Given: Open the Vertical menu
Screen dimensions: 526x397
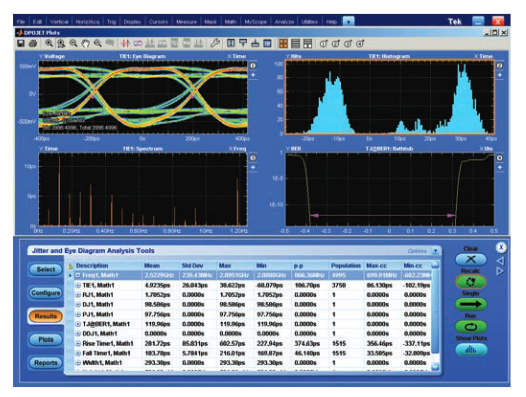Looking at the screenshot, I should 59,22.
